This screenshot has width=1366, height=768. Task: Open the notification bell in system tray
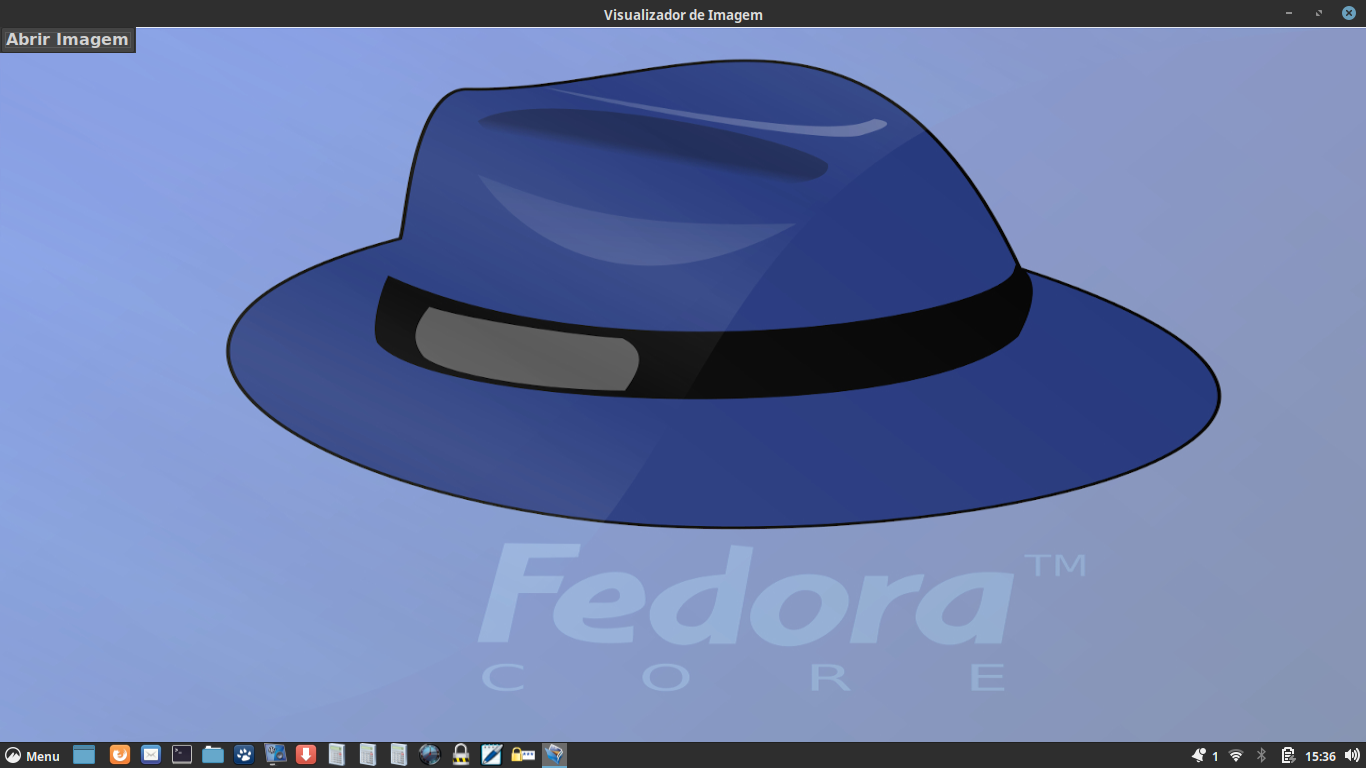tap(1199, 756)
